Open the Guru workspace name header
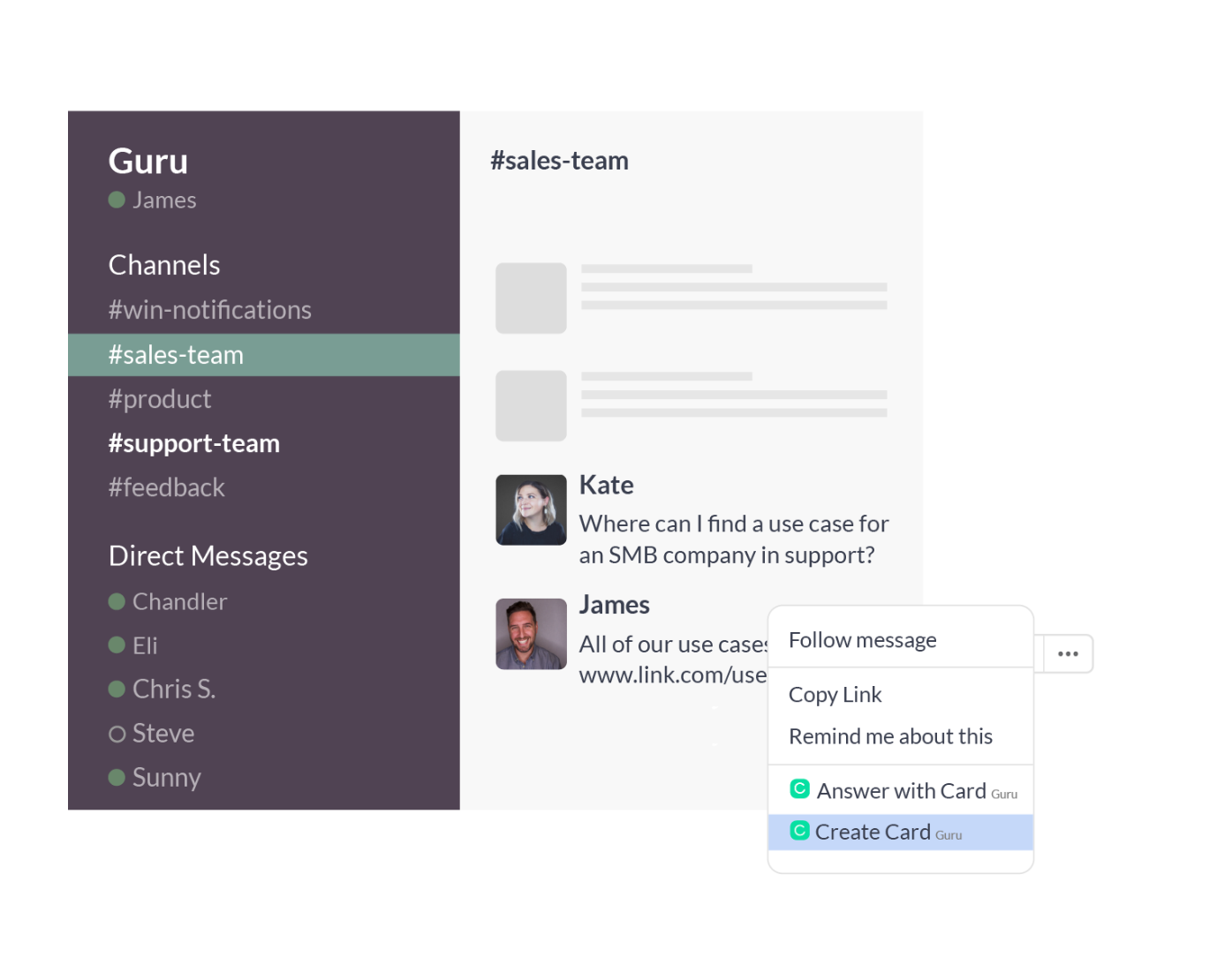The width and height of the screenshot is (1217, 980). coord(148,162)
